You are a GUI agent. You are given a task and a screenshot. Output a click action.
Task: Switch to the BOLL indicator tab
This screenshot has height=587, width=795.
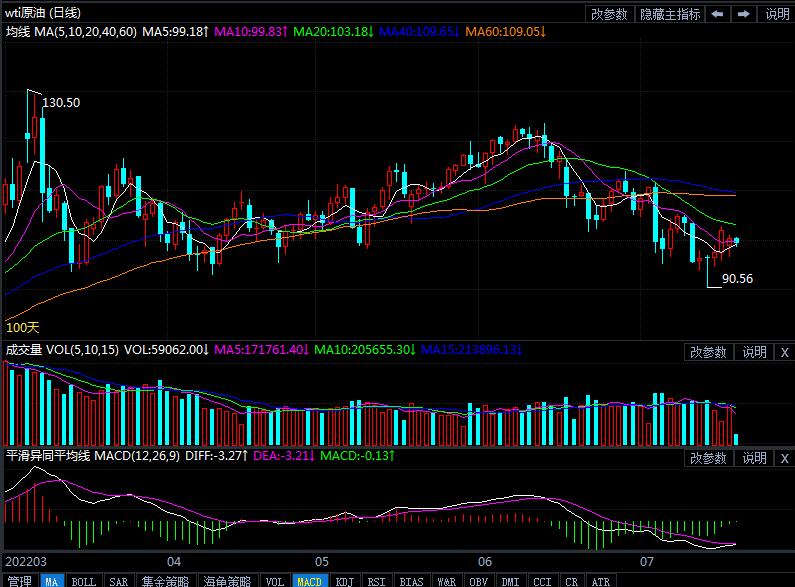84,581
